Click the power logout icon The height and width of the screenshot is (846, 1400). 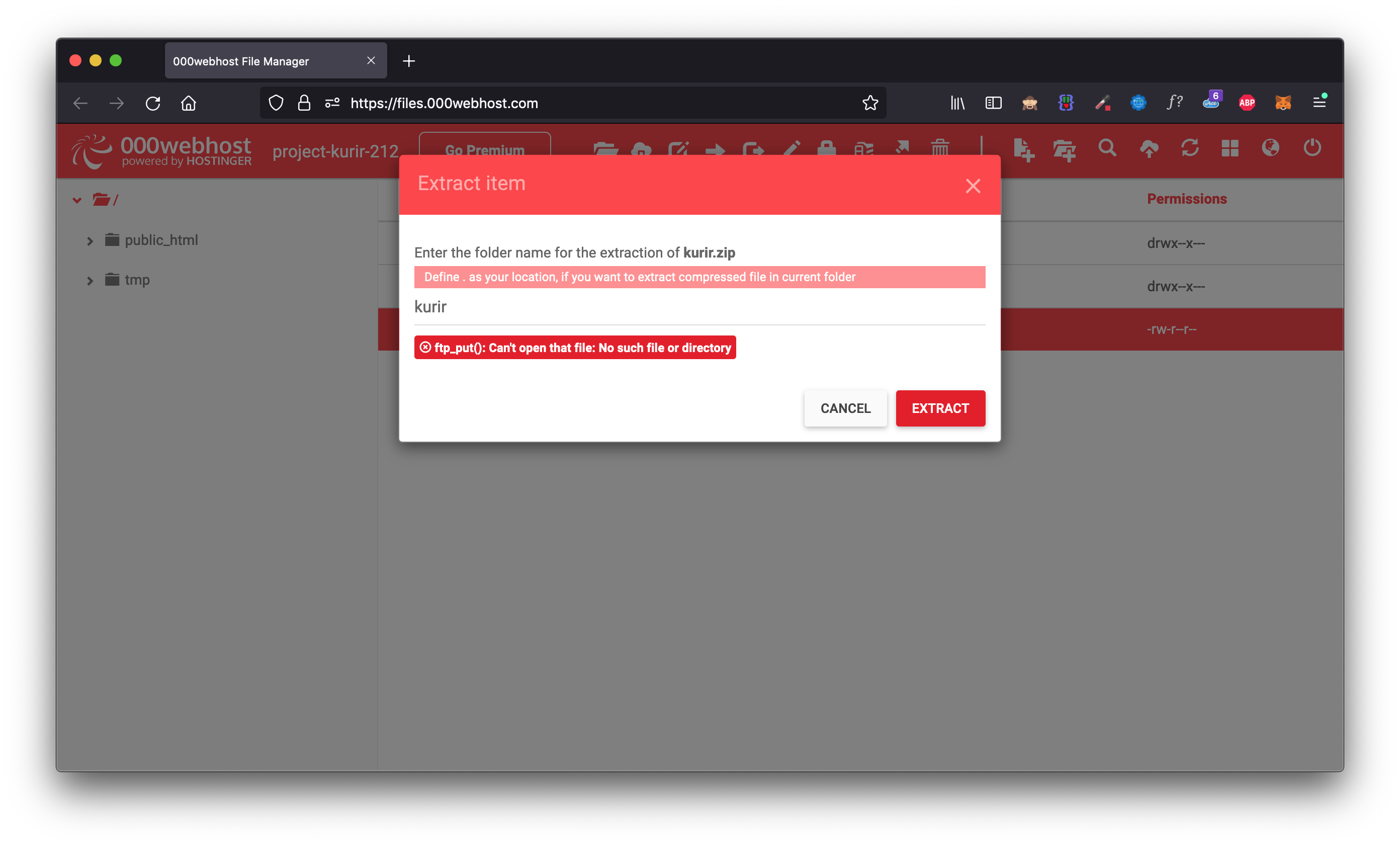[1311, 148]
